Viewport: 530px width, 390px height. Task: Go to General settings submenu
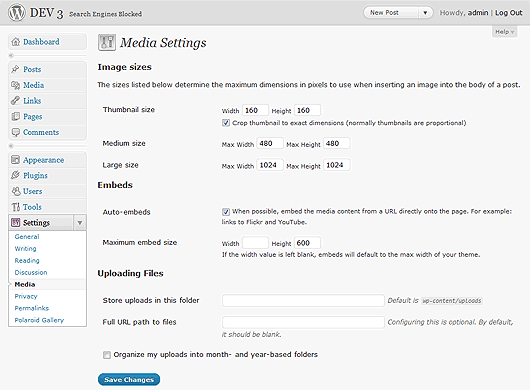[x=27, y=237]
